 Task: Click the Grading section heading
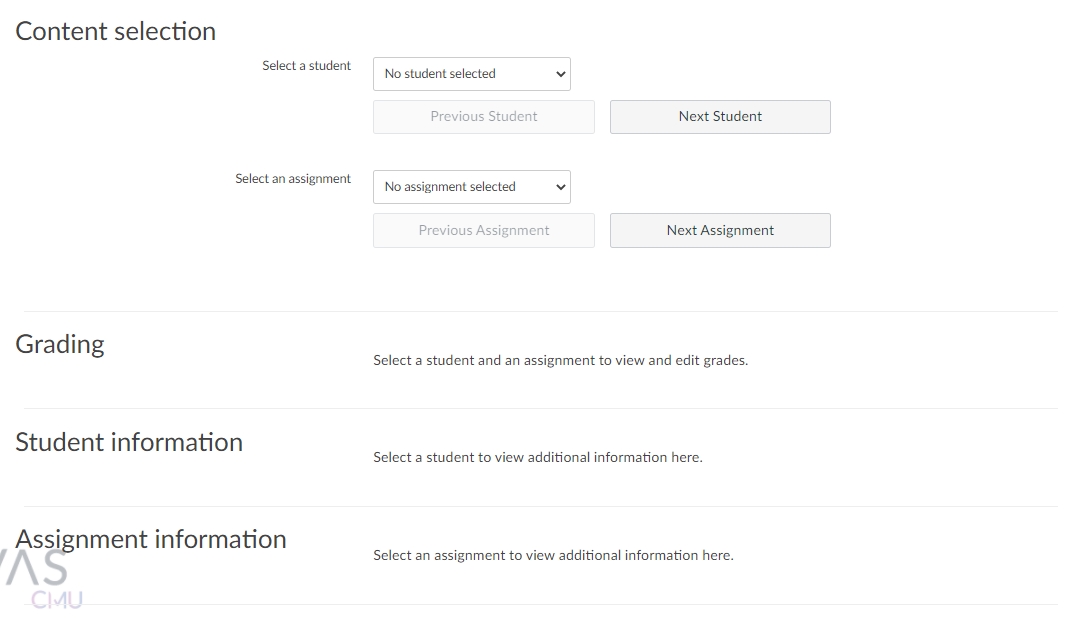point(60,344)
